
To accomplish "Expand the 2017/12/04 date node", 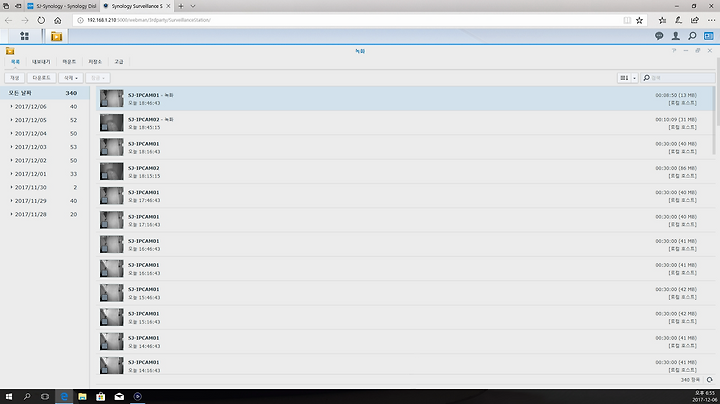I will (x=11, y=133).
